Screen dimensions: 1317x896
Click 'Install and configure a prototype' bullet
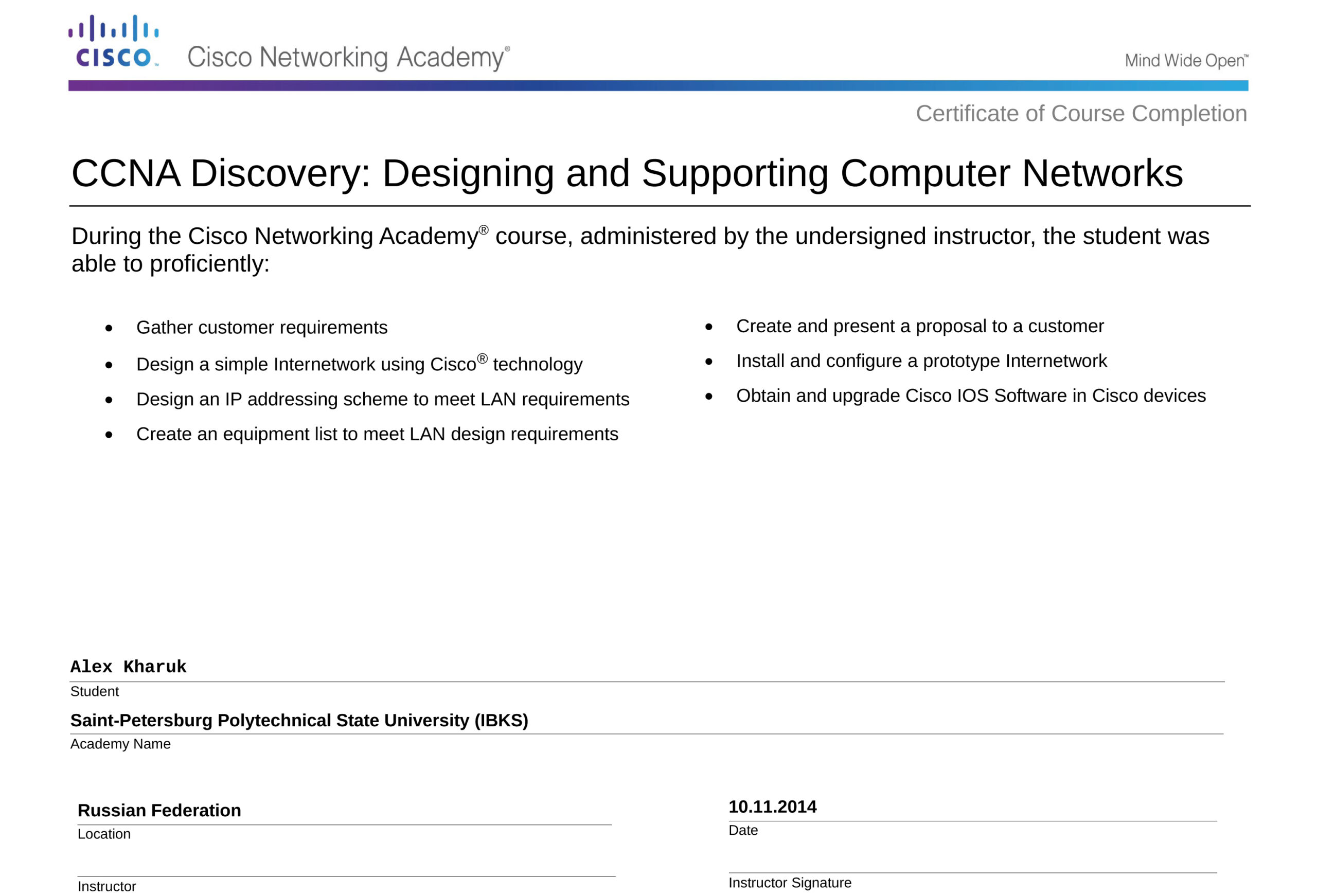pos(921,361)
